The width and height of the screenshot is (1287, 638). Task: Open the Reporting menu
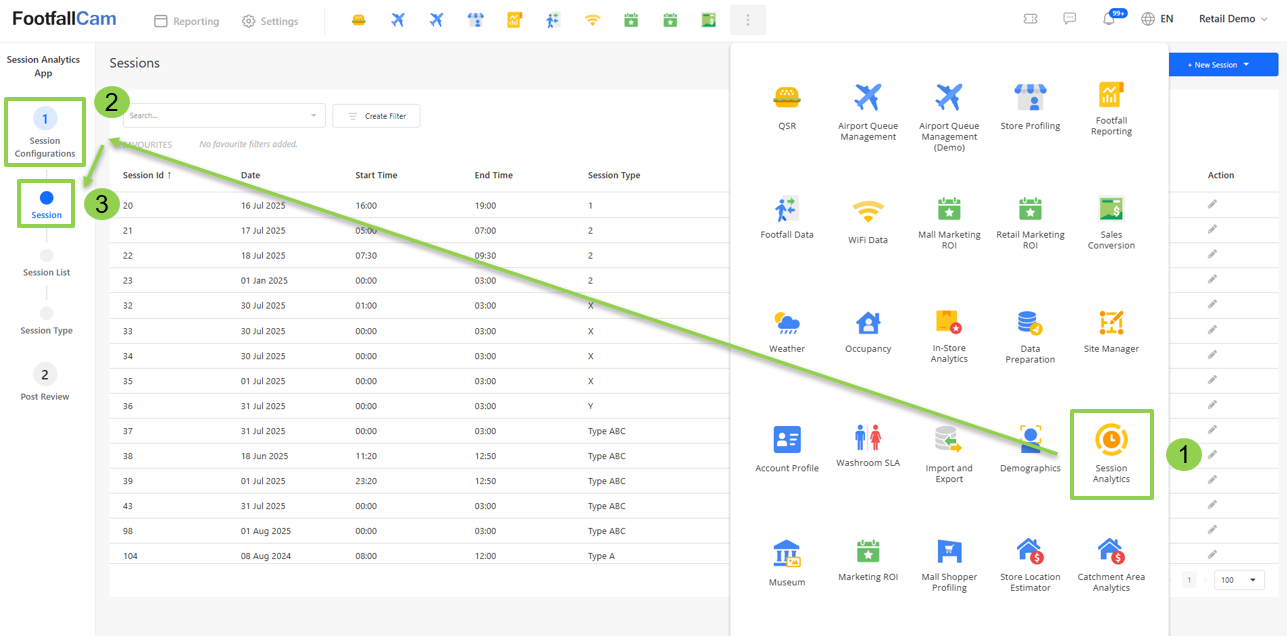tap(187, 21)
